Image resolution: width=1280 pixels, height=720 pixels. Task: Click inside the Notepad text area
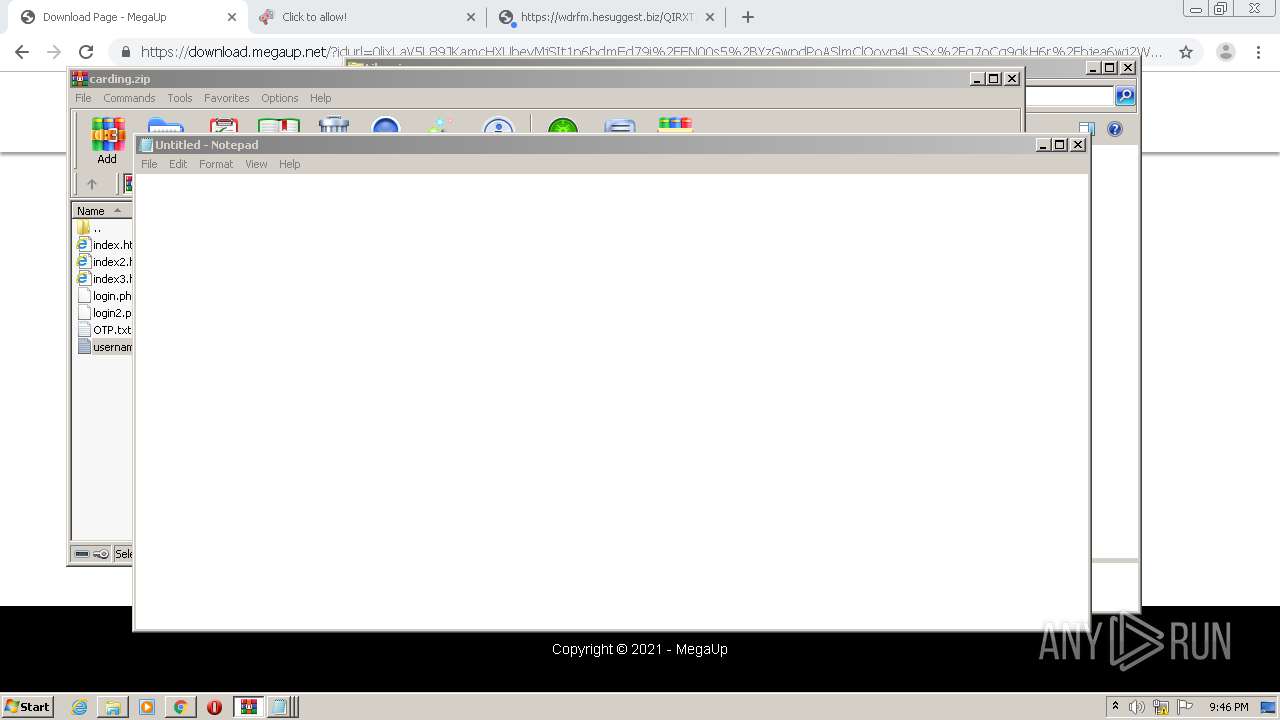[611, 401]
